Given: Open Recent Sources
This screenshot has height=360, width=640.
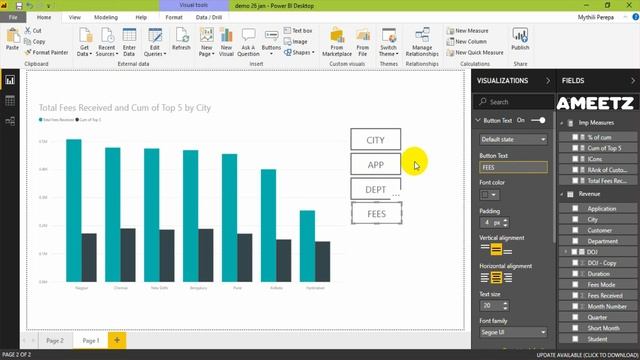Looking at the screenshot, I should tap(107, 42).
